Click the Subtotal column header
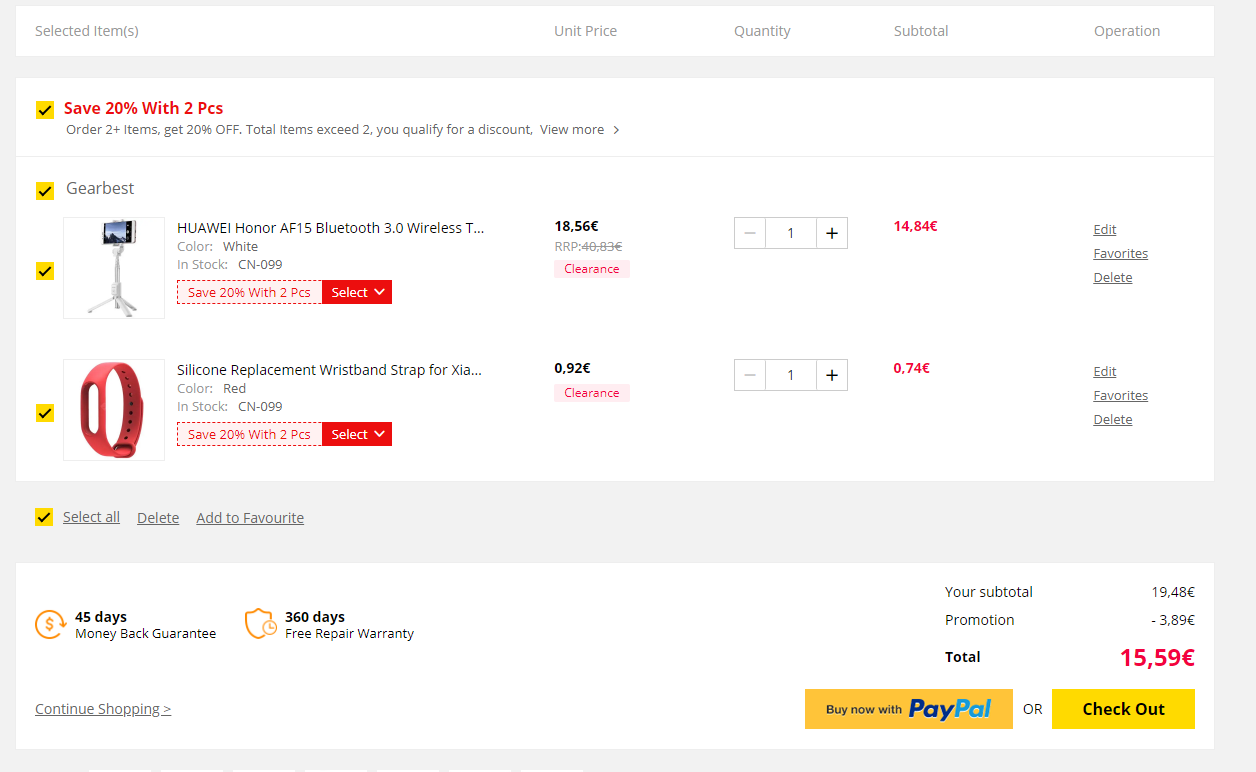This screenshot has height=772, width=1256. click(x=921, y=31)
